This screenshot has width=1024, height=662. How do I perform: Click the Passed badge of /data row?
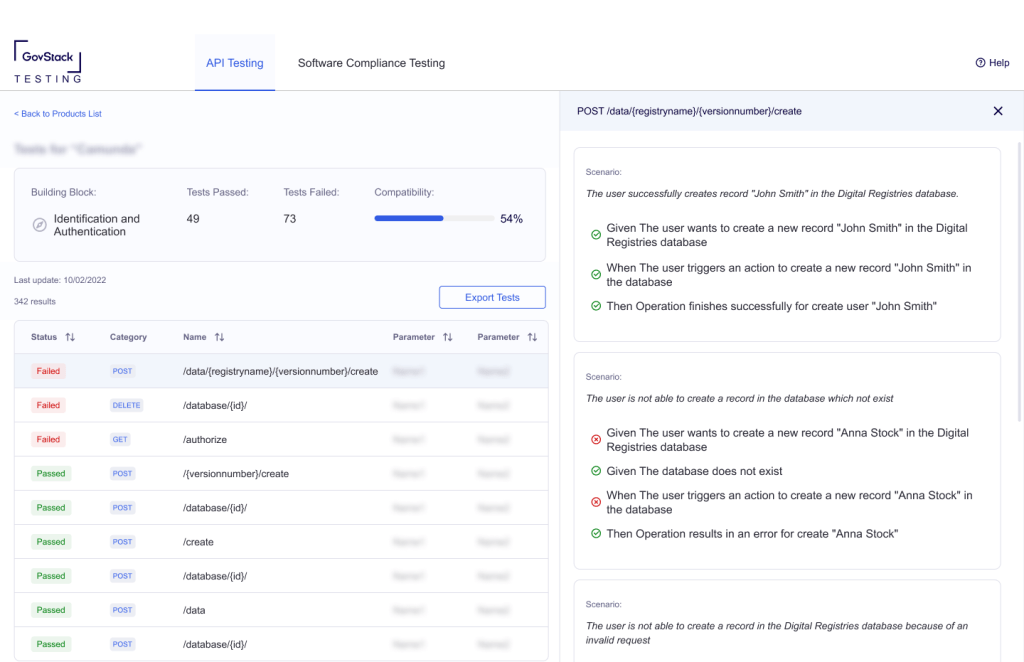pos(51,610)
